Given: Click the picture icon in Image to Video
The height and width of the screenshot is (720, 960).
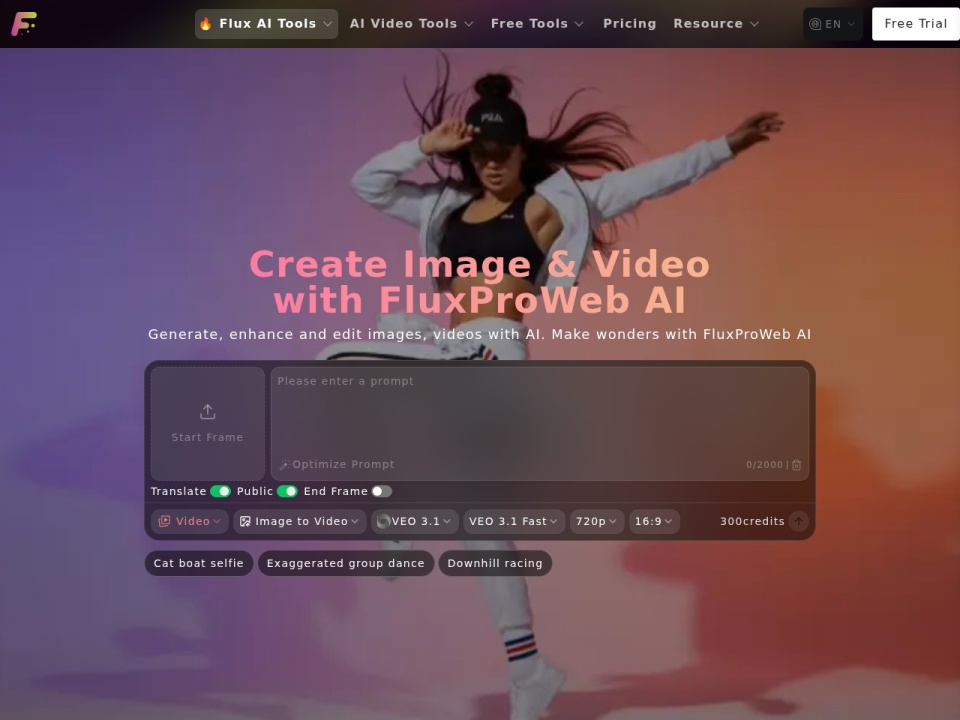Looking at the screenshot, I should click(x=245, y=521).
